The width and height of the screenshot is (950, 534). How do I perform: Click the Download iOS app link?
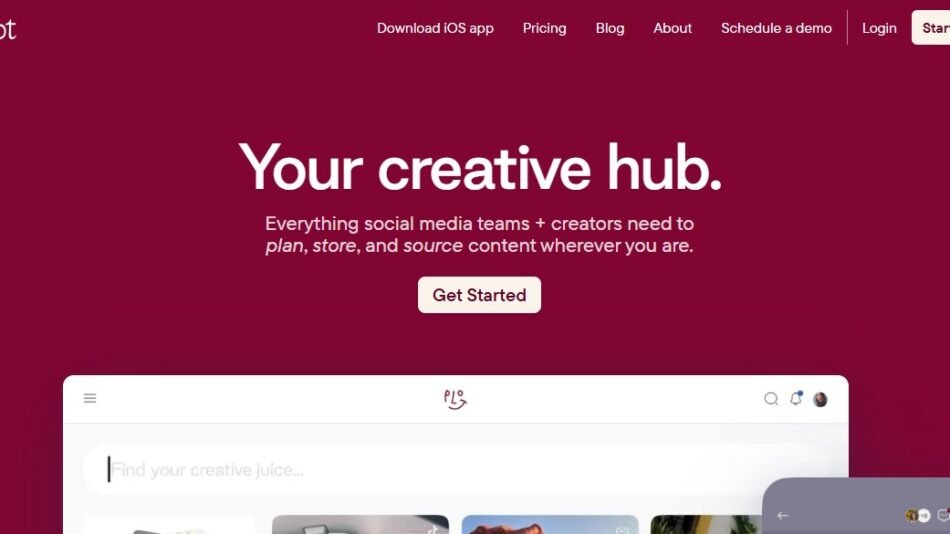click(x=435, y=28)
